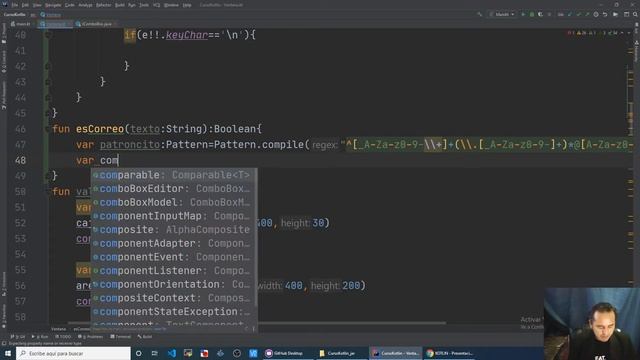Open the Analyze menu

pos(85,5)
